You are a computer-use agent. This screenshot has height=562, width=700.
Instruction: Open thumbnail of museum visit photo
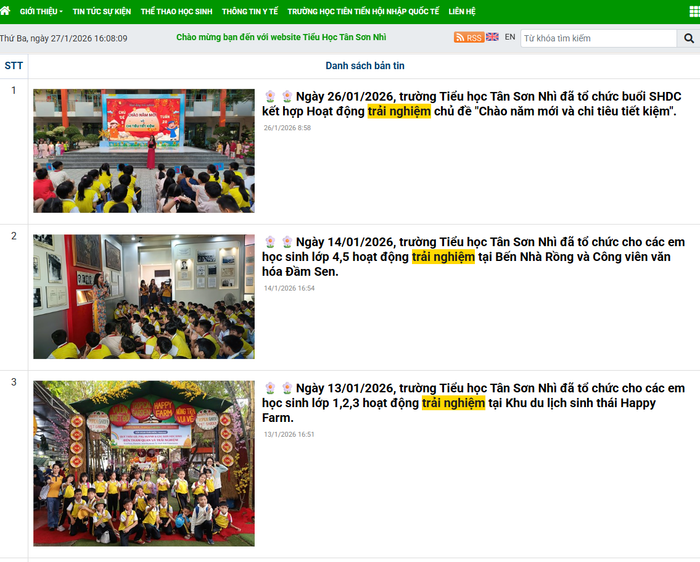coord(144,297)
